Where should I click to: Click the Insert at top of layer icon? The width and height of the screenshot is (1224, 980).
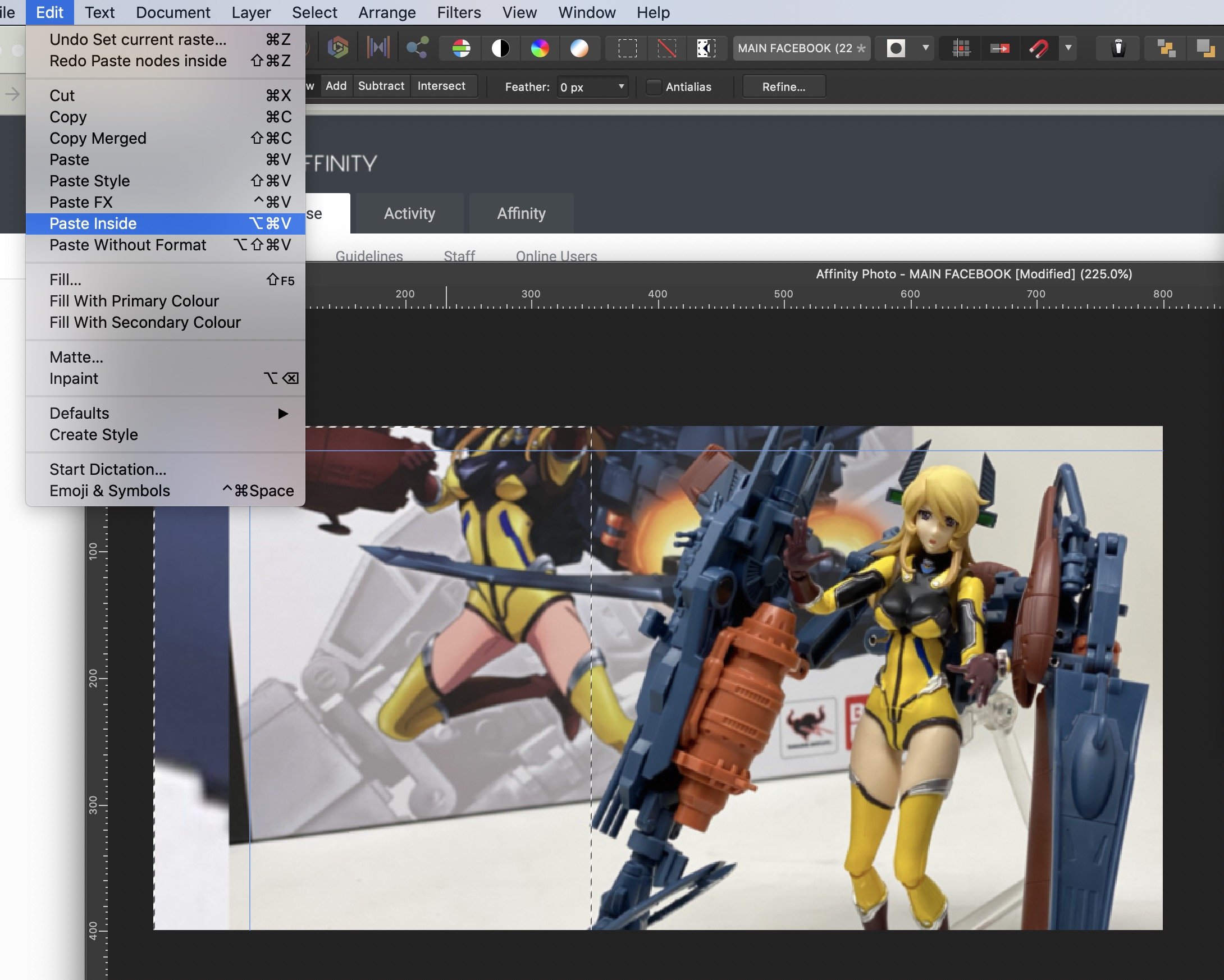[x=1205, y=48]
